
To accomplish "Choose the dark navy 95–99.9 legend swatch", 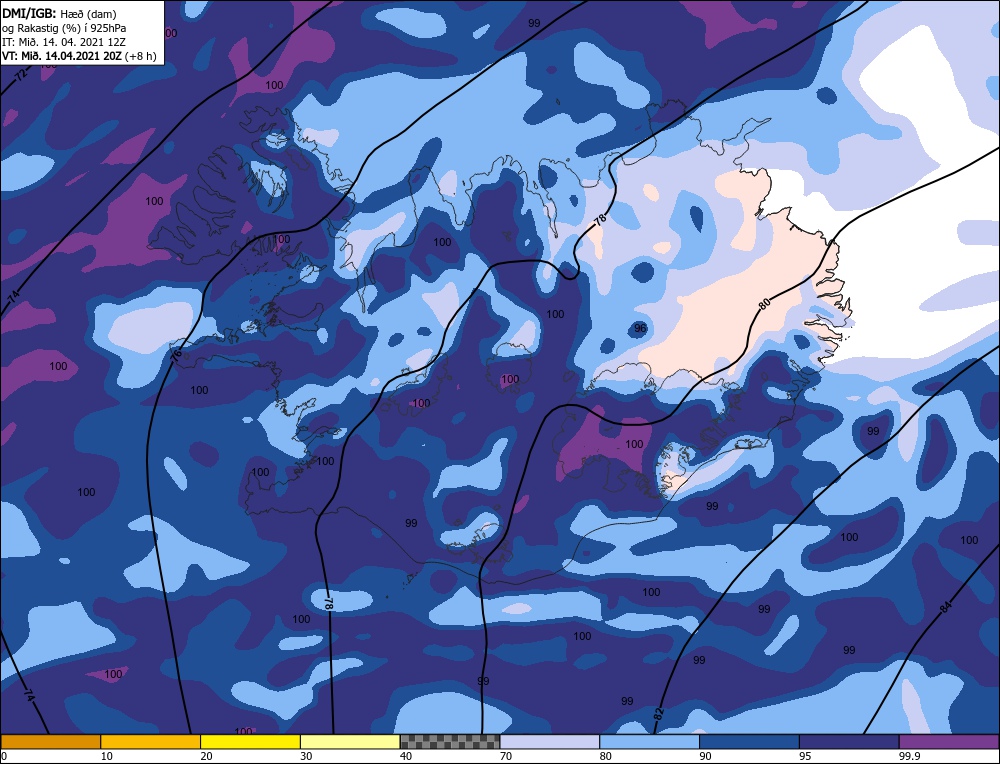I will 849,741.
